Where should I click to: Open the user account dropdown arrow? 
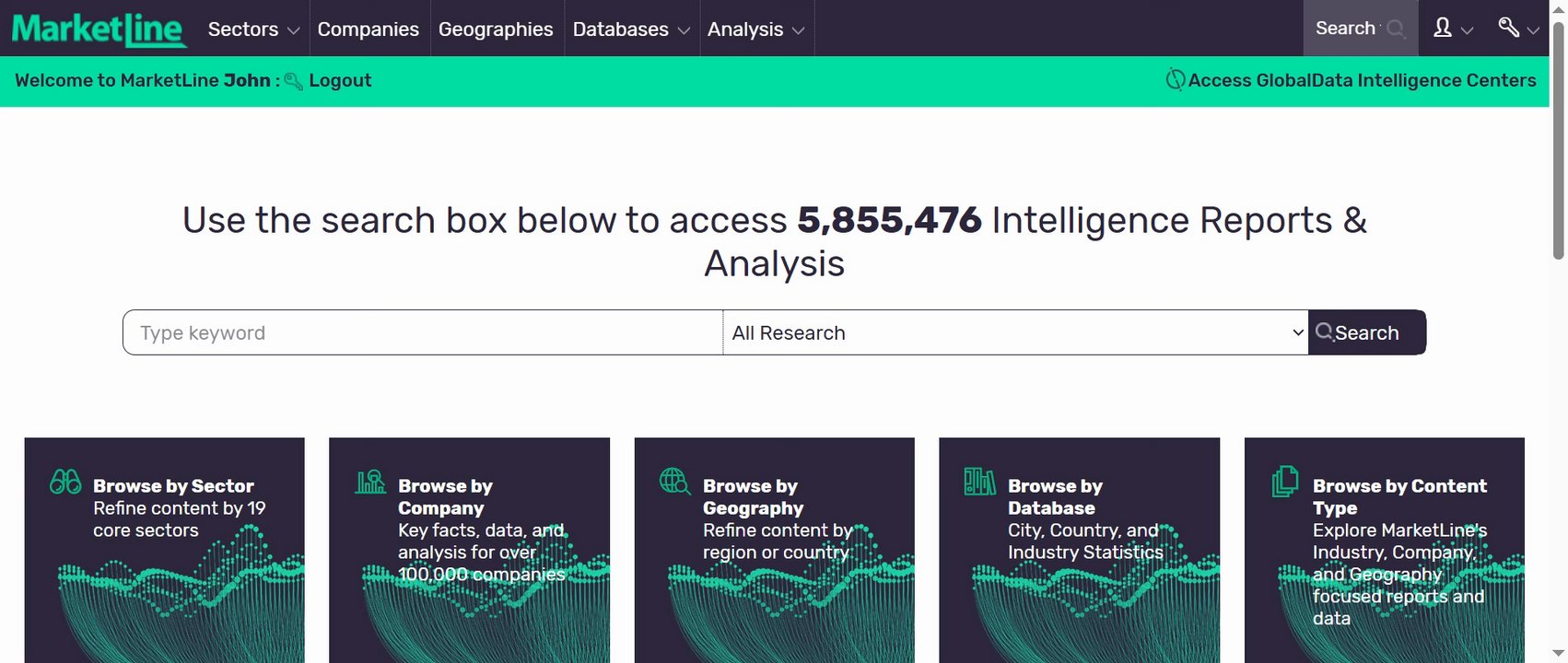(x=1468, y=30)
